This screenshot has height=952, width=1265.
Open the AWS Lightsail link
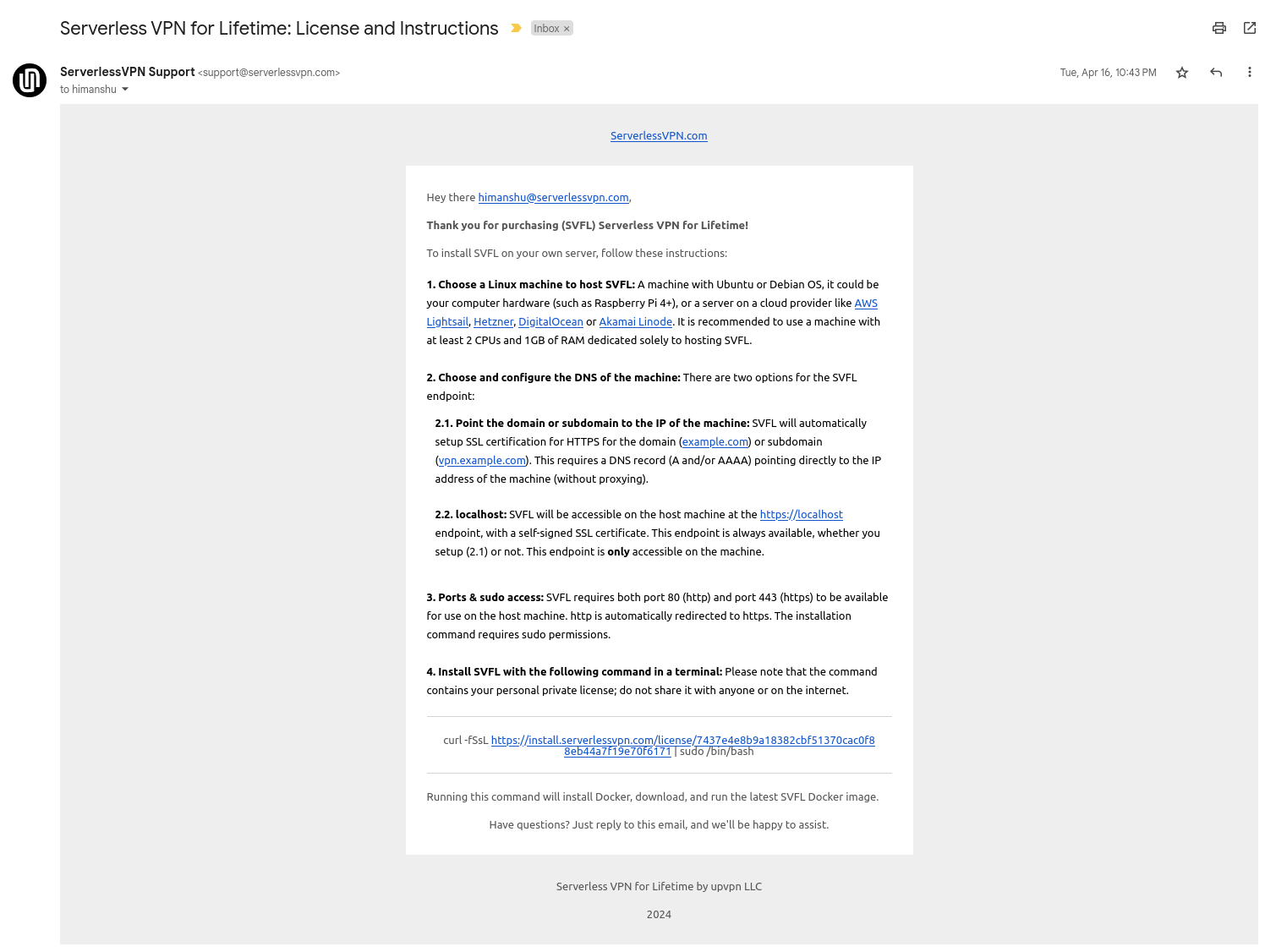(x=865, y=303)
